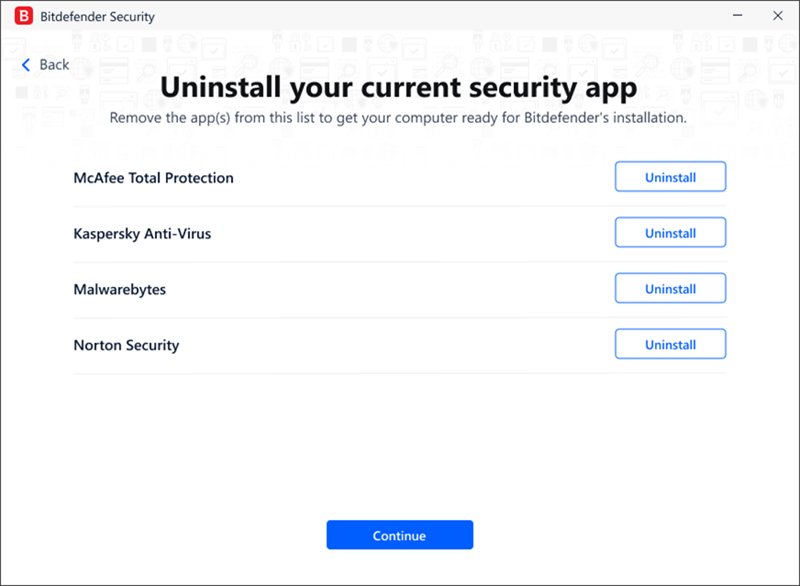
Task: Uninstall Norton Security
Action: click(670, 344)
